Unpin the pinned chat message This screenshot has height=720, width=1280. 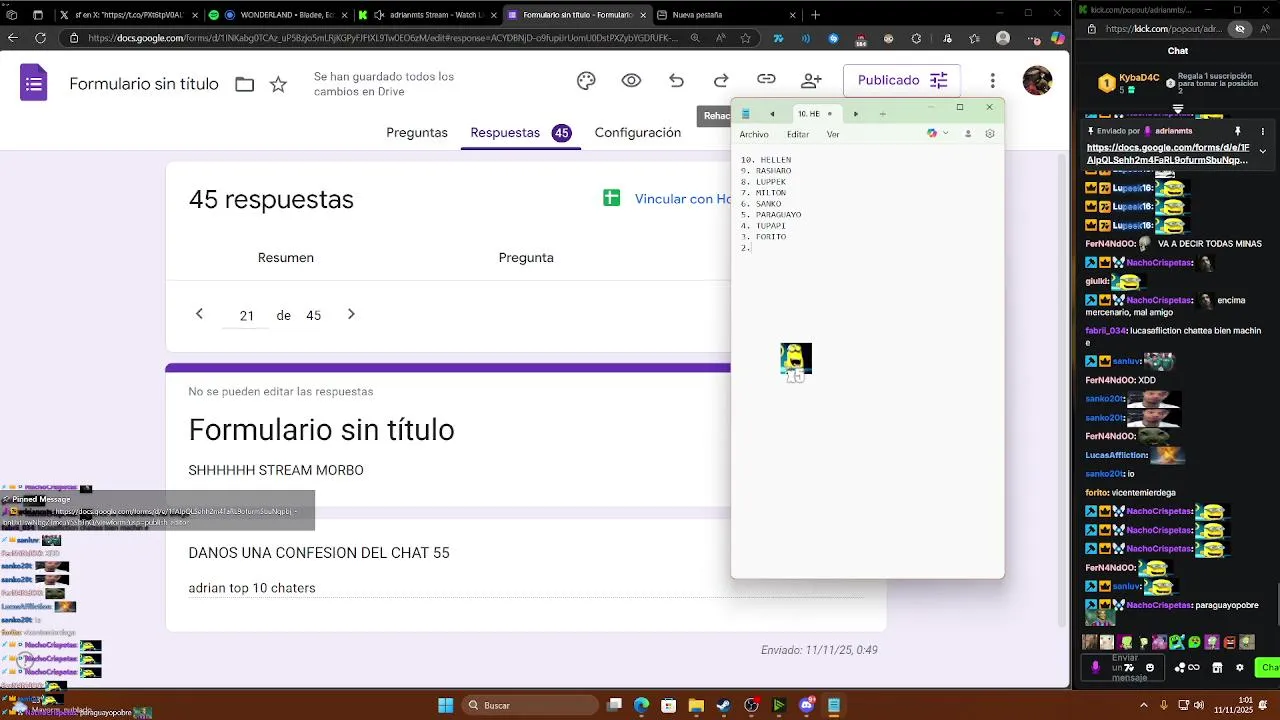point(1238,131)
